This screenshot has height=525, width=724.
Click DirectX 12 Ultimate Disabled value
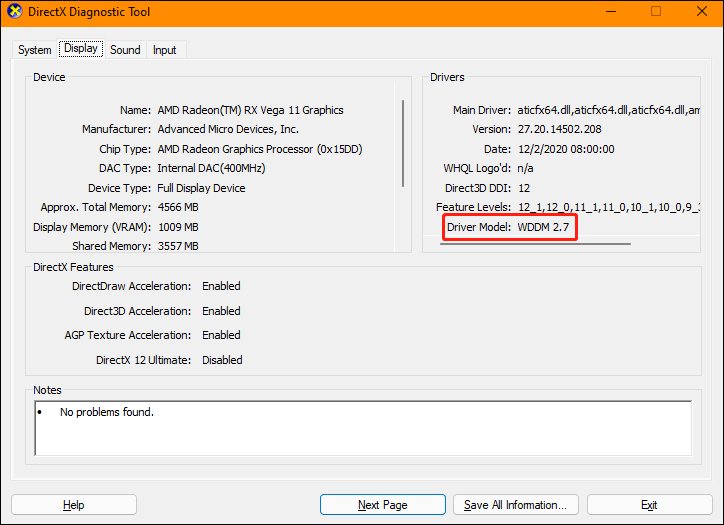pos(222,360)
